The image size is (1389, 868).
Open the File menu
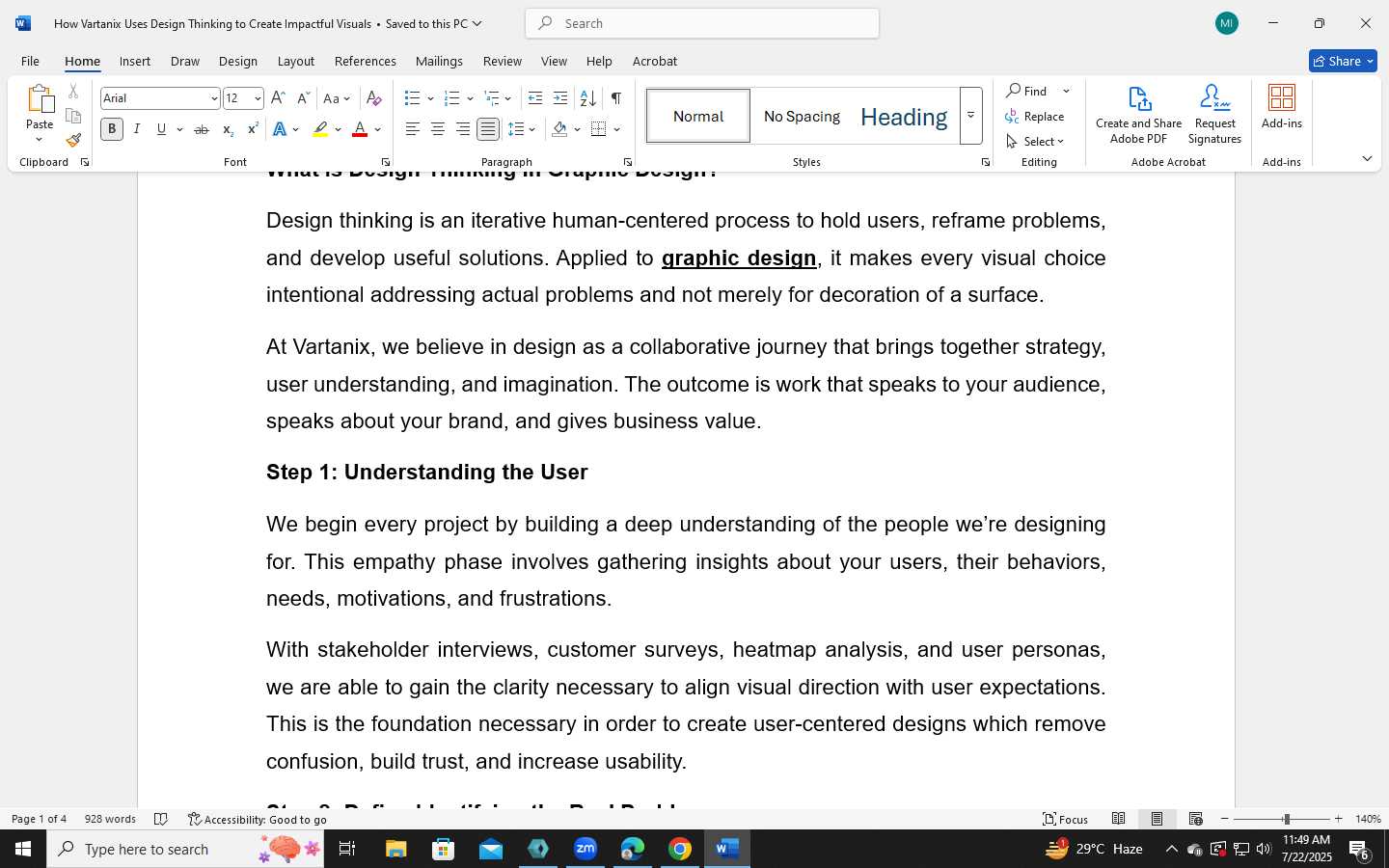(30, 61)
